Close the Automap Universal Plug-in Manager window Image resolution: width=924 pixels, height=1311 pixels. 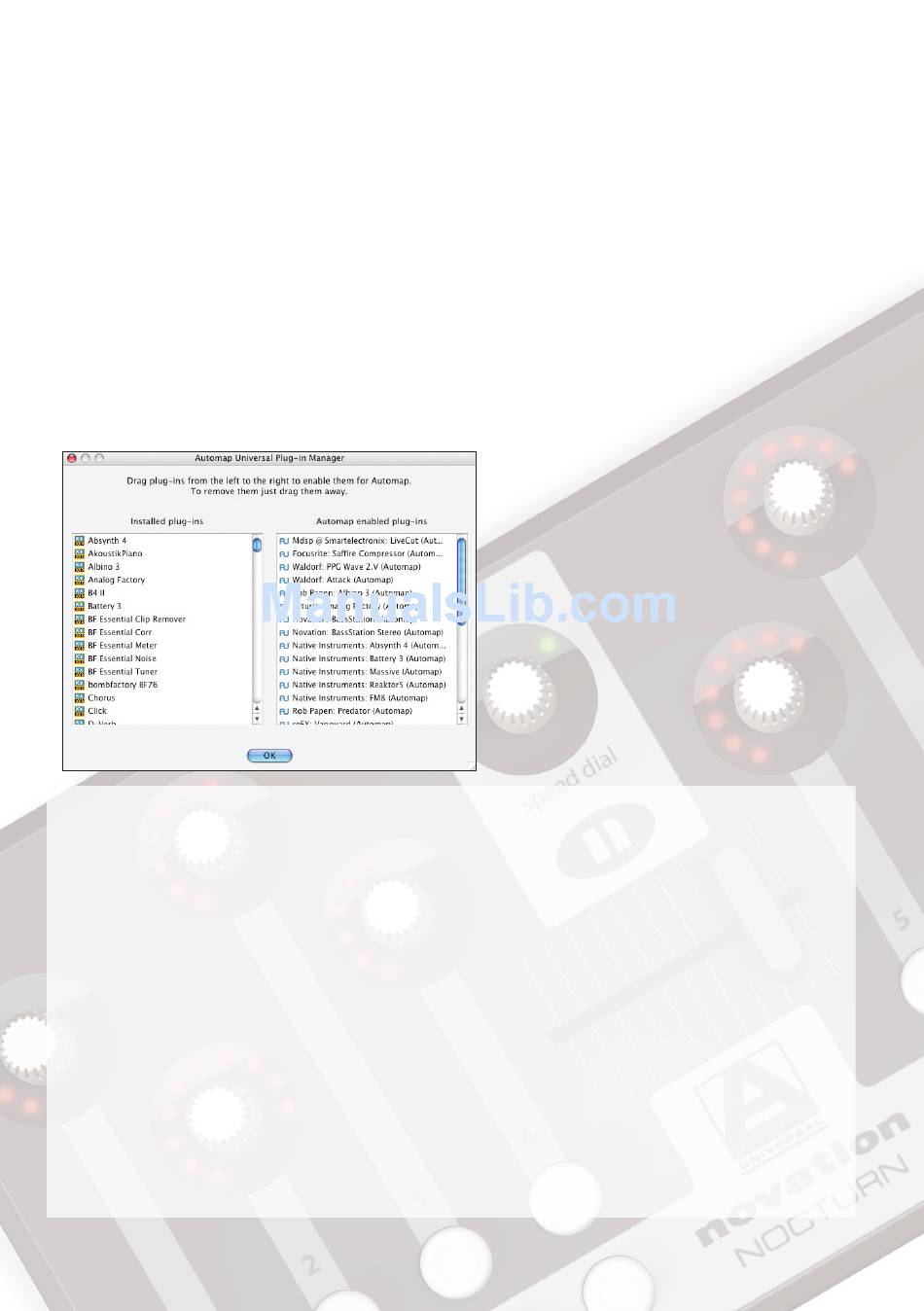(x=71, y=458)
